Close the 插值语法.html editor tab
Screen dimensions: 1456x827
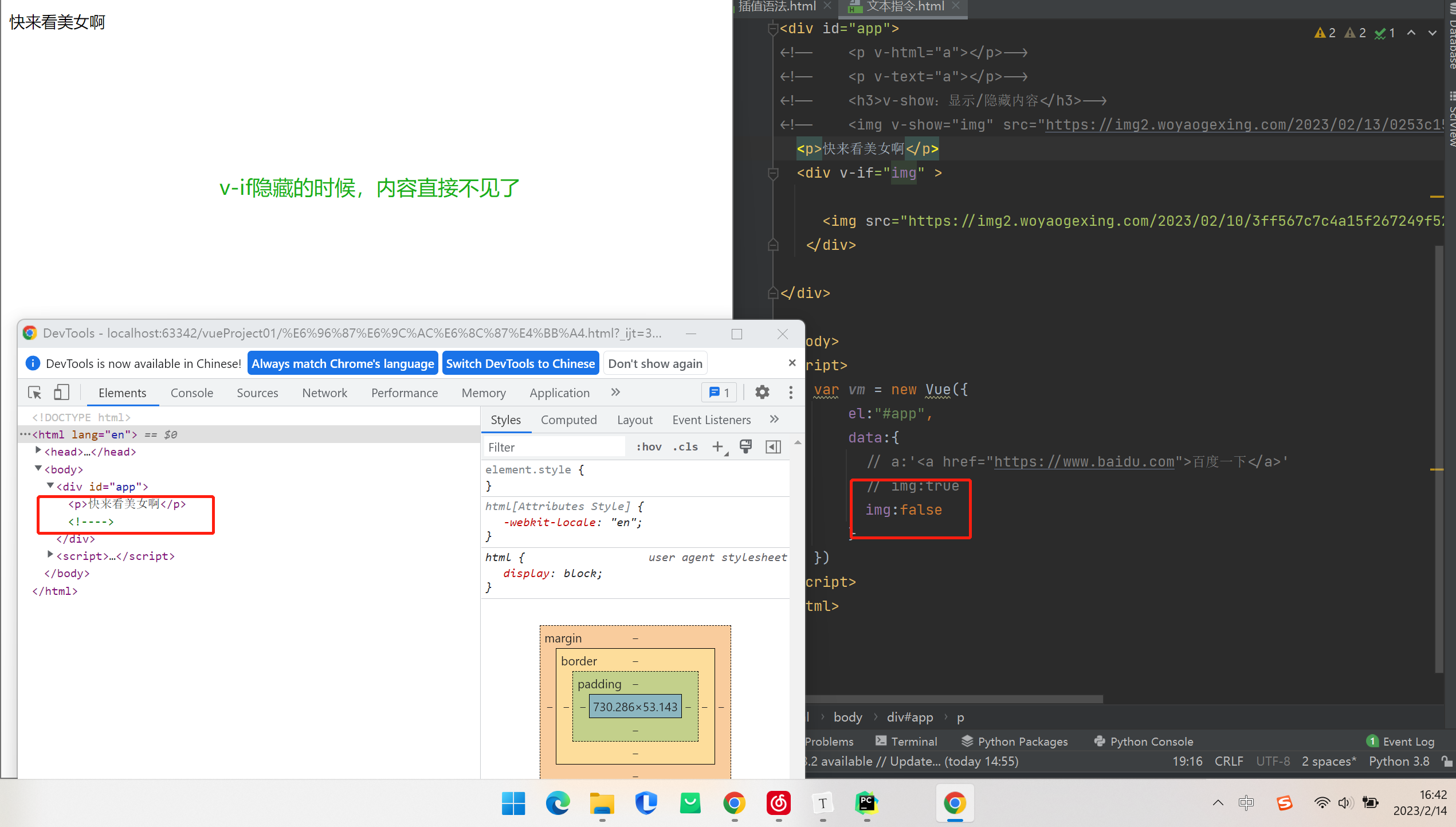click(x=827, y=6)
